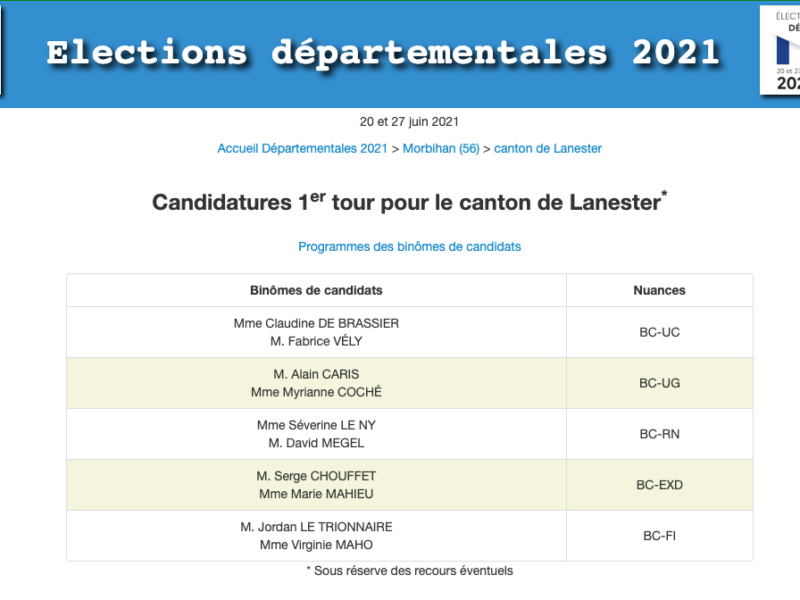Click the BC-FI nuance cell
This screenshot has height=600, width=800.
[659, 536]
